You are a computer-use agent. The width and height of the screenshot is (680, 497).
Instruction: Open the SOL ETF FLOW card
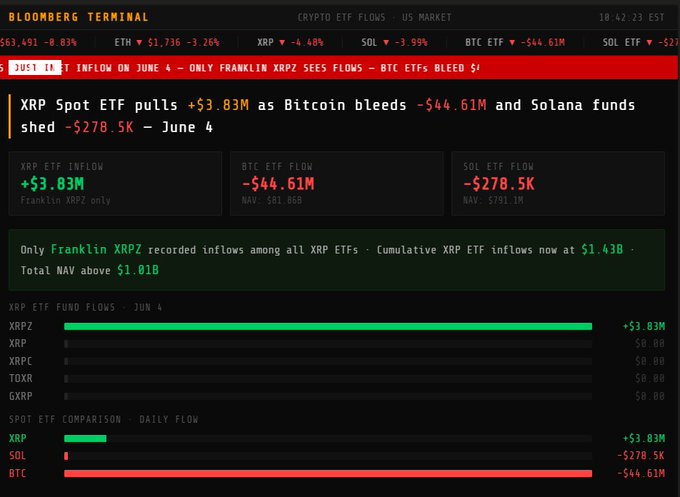(x=558, y=183)
